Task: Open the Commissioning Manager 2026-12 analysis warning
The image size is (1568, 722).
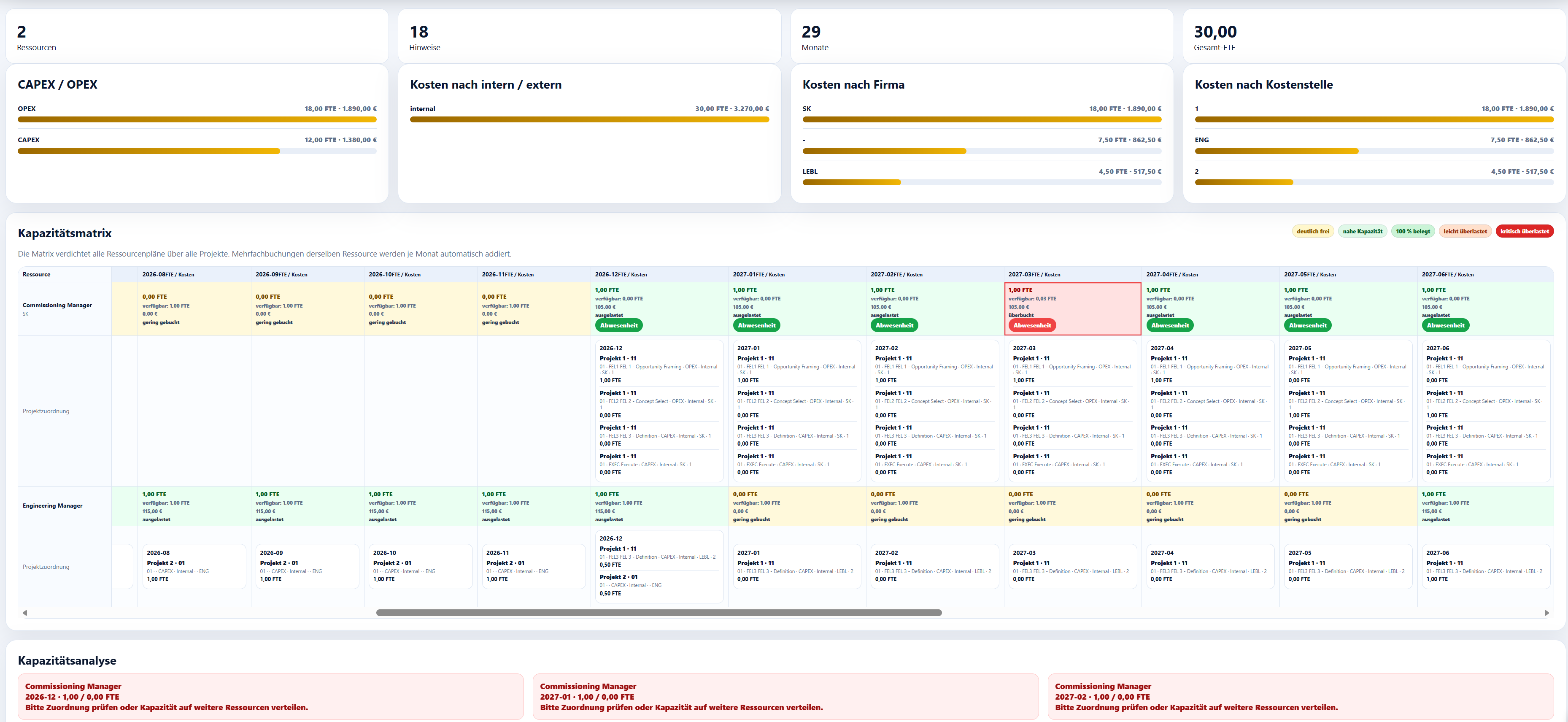Action: tap(270, 696)
